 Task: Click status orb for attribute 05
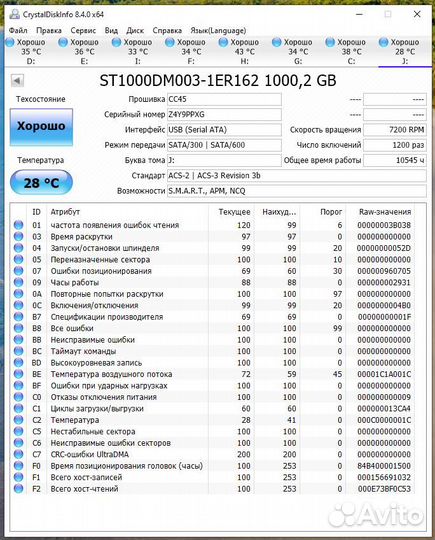click(19, 259)
